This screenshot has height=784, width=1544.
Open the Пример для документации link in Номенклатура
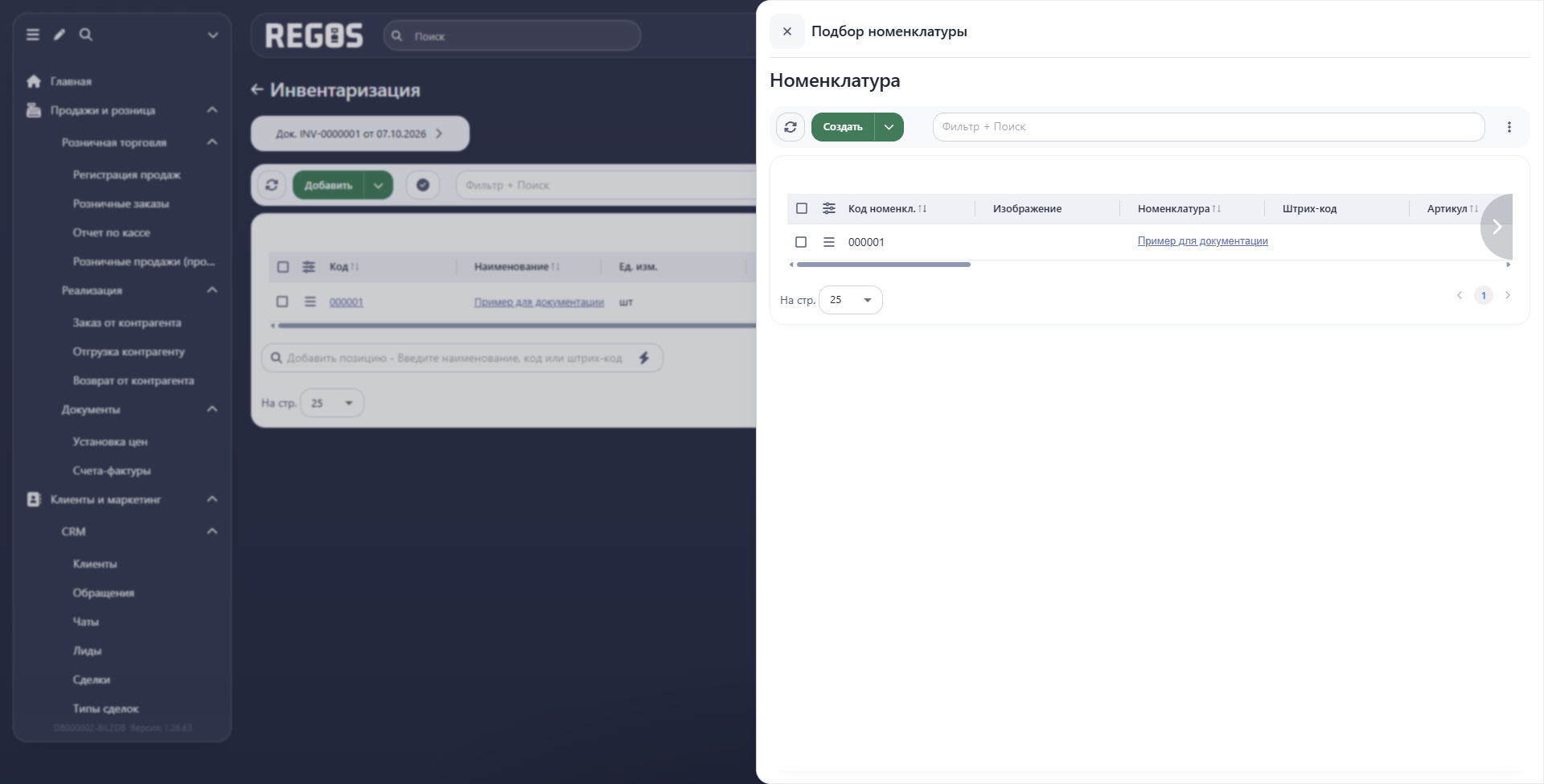1202,240
